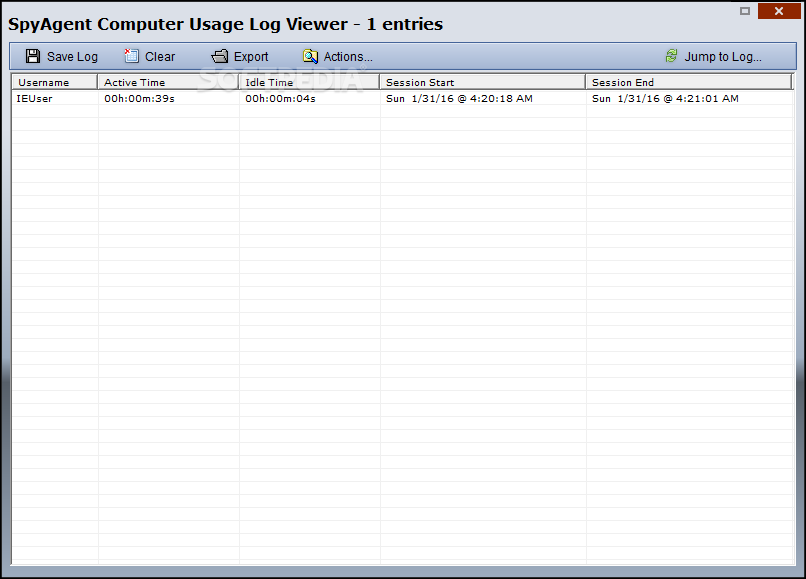Click the idle time value 00h:00m:04s
This screenshot has width=806, height=579.
click(280, 98)
